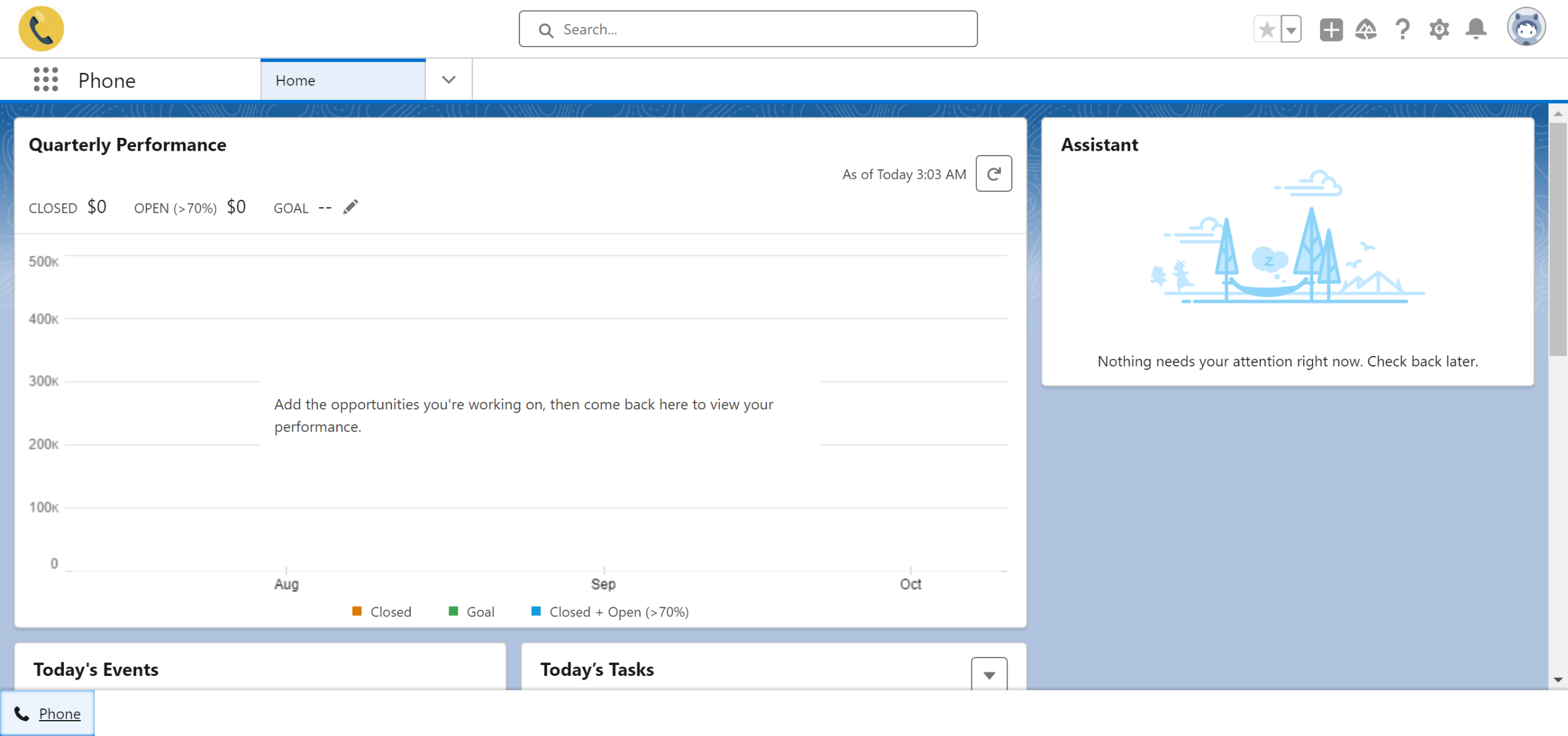Click the scrollbar down arrow
The width and height of the screenshot is (1568, 736).
(x=1558, y=680)
